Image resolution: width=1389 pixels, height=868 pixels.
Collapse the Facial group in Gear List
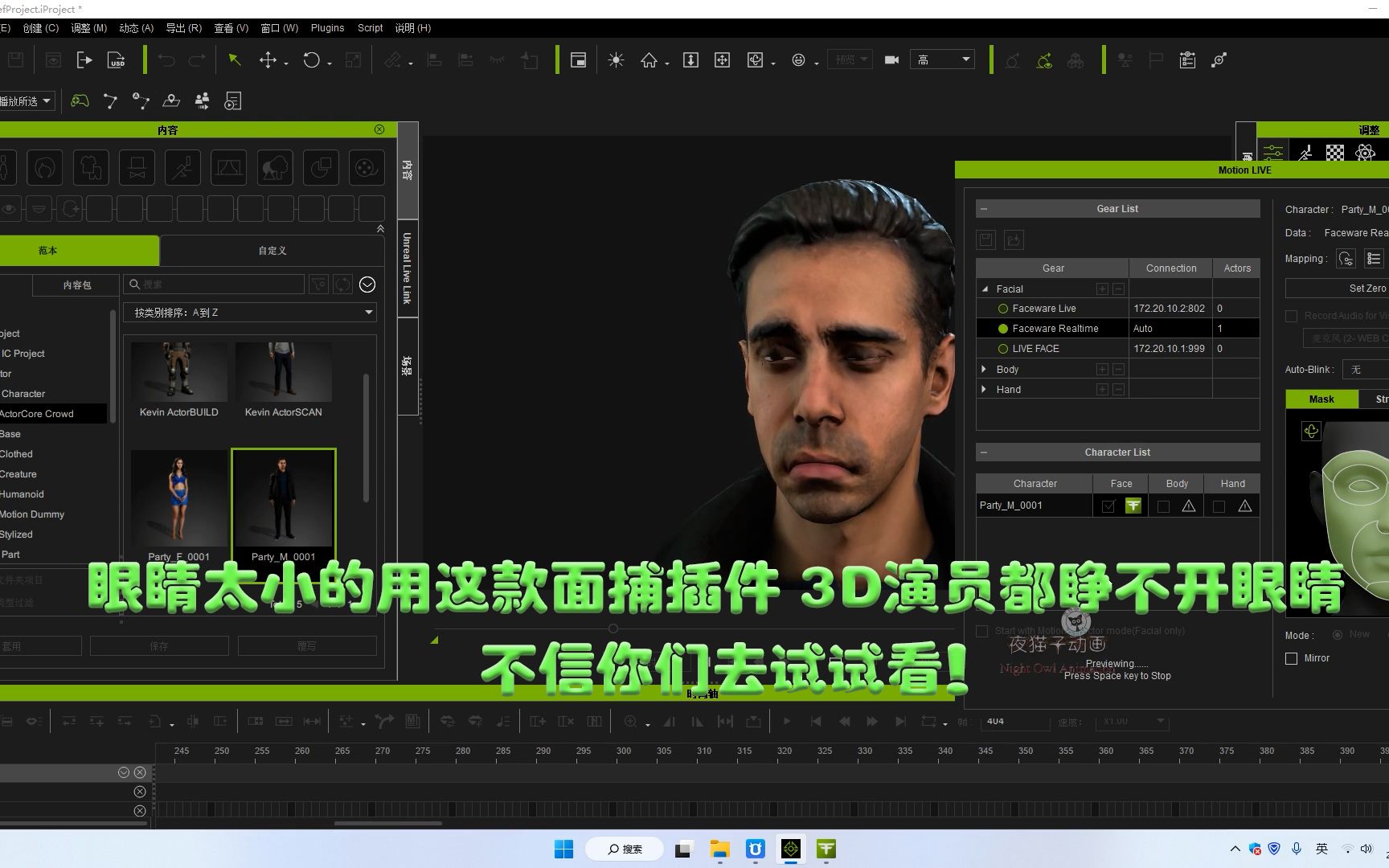tap(984, 289)
